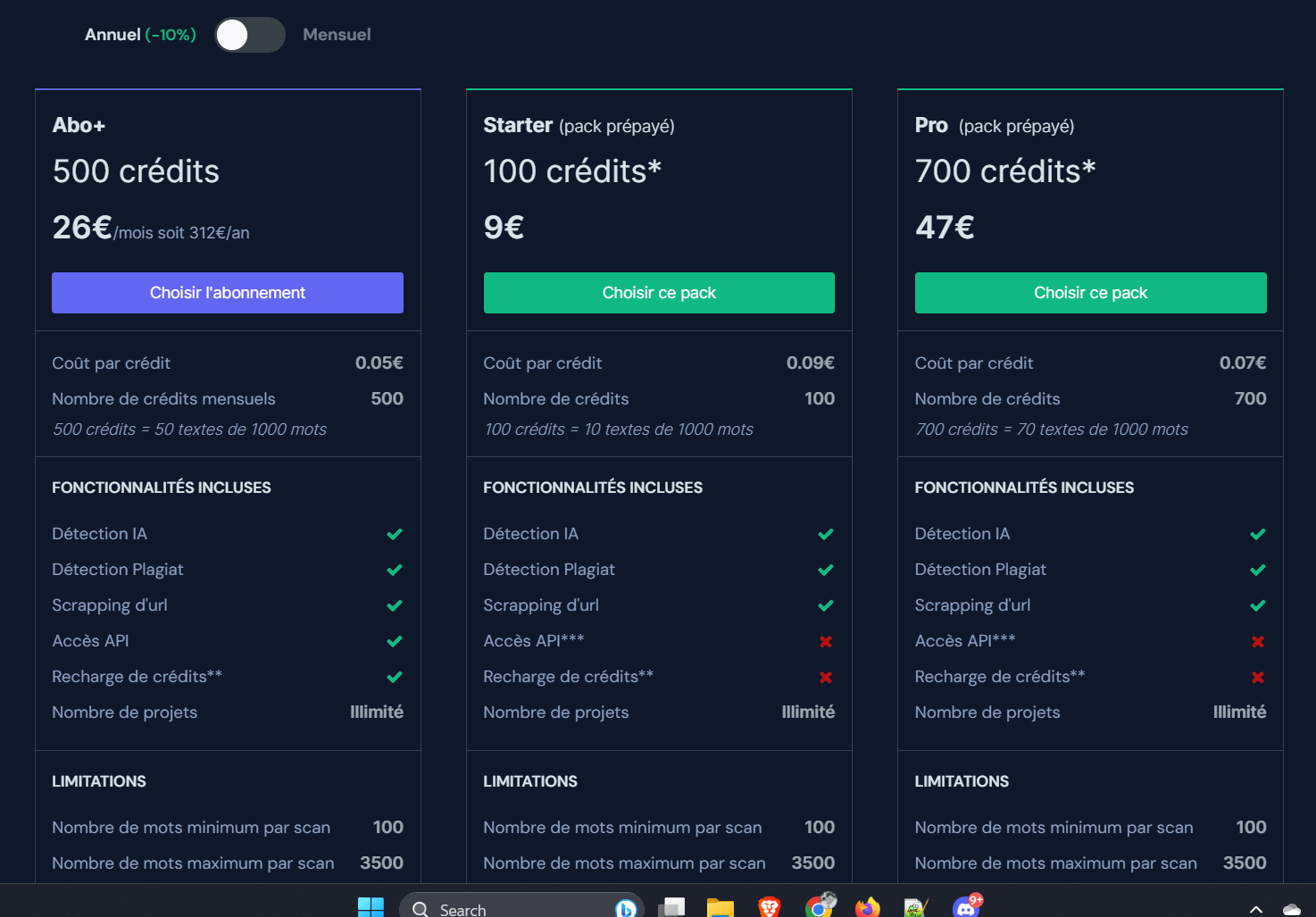Click the Pro Détection Plagiat checkmark

coord(1258,570)
